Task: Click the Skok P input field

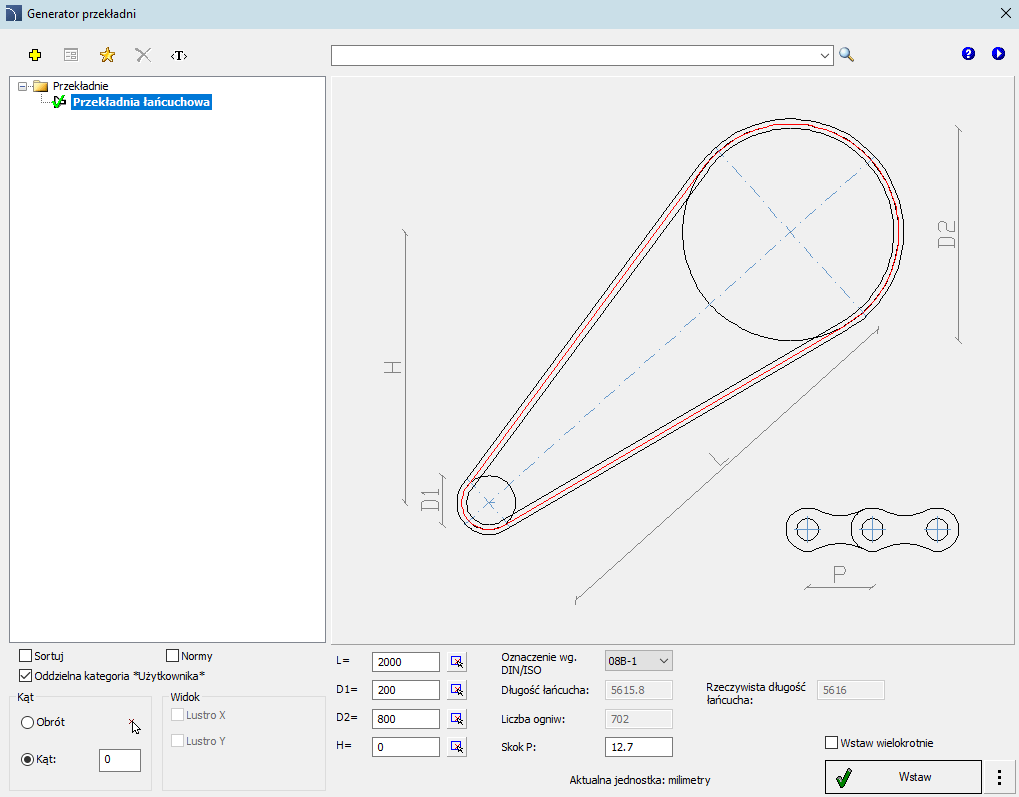Action: click(x=639, y=747)
